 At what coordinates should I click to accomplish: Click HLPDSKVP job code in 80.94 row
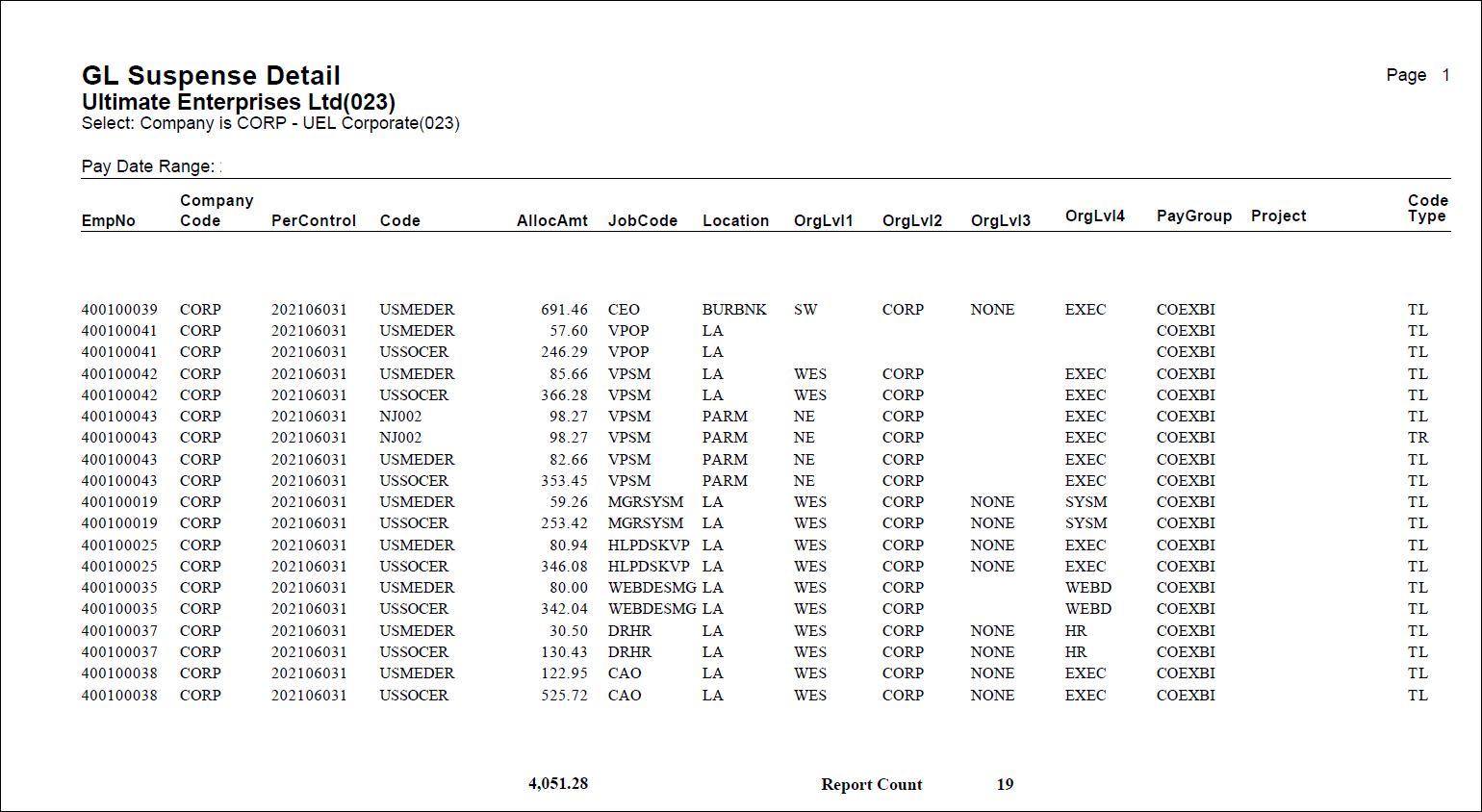(649, 546)
